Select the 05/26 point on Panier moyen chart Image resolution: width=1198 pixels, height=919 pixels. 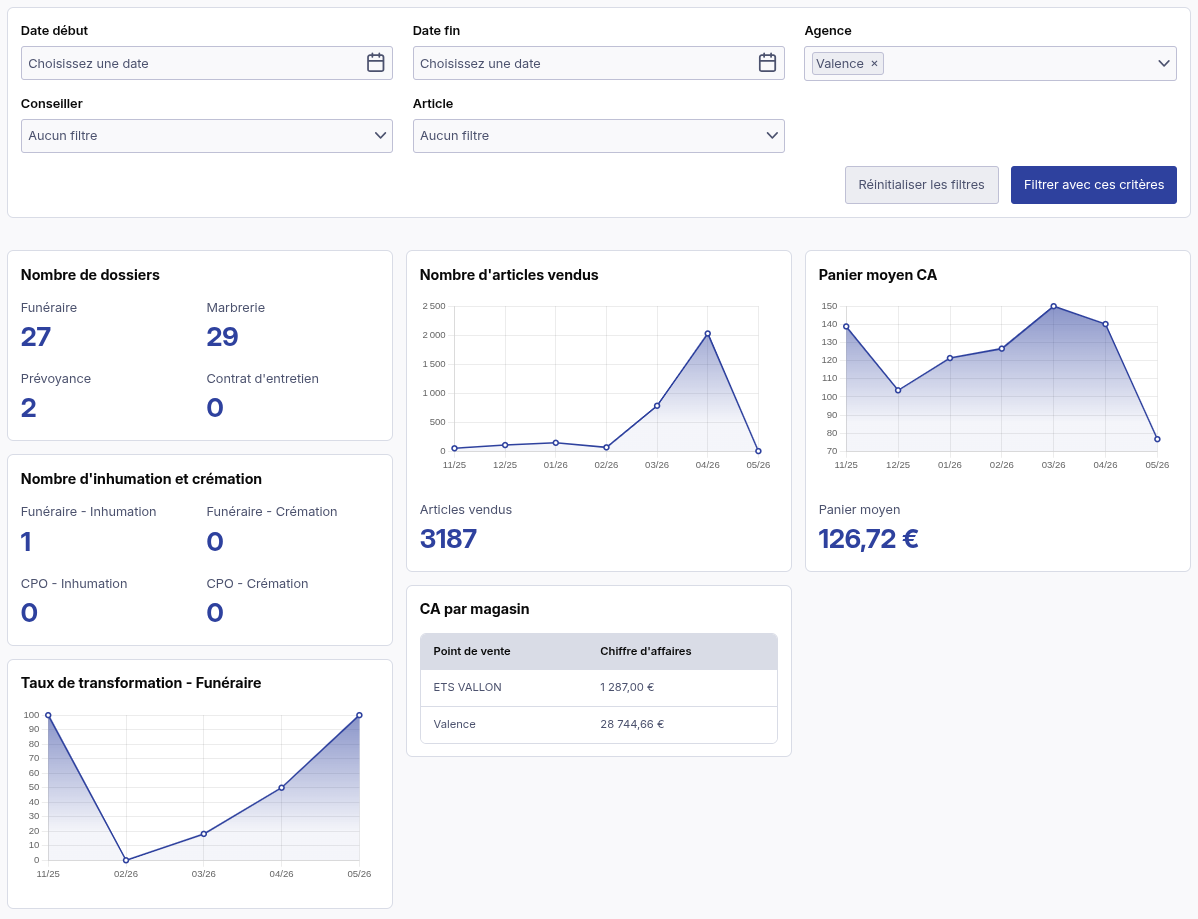1158,439
